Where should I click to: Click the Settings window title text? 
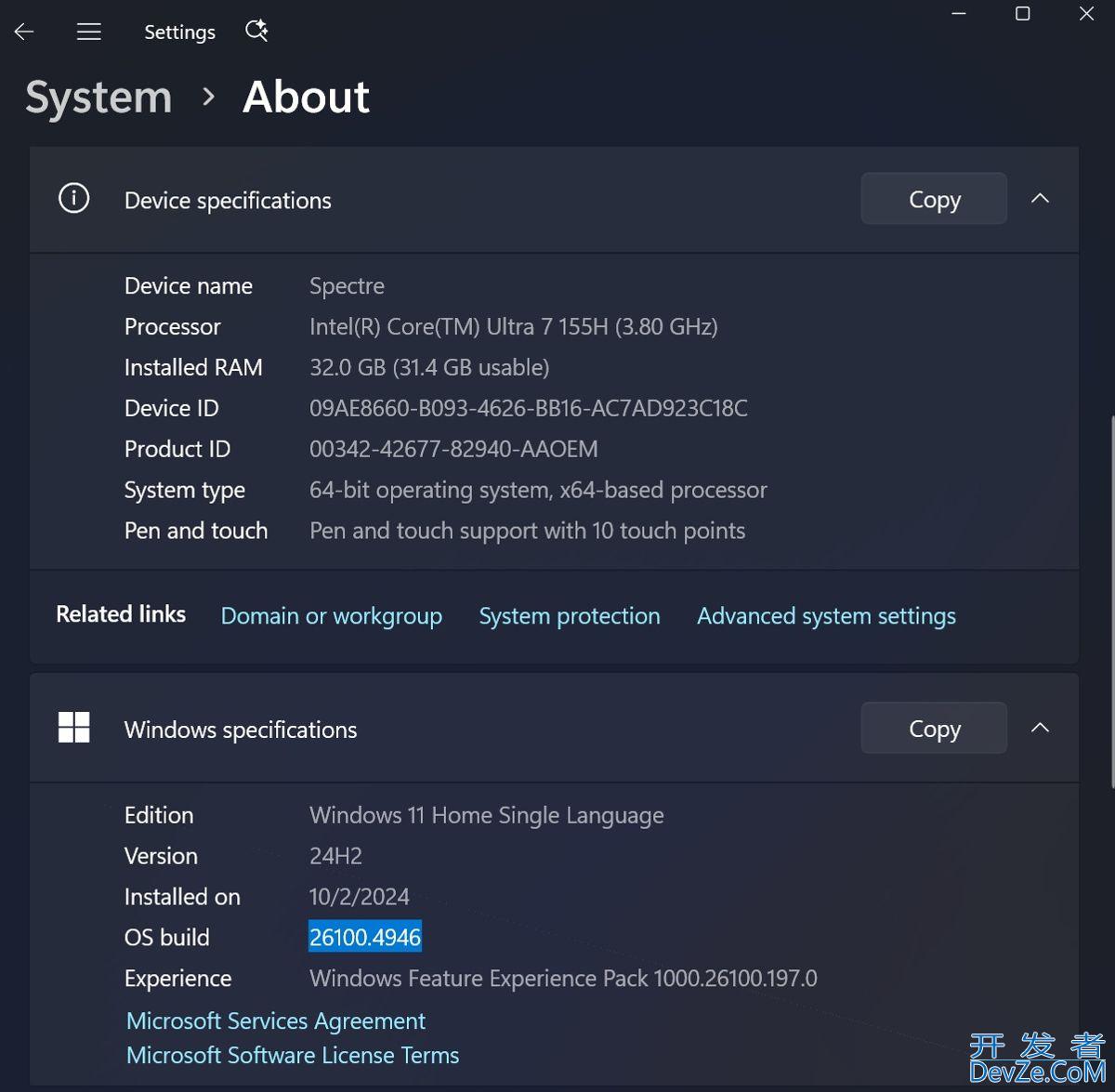(180, 33)
